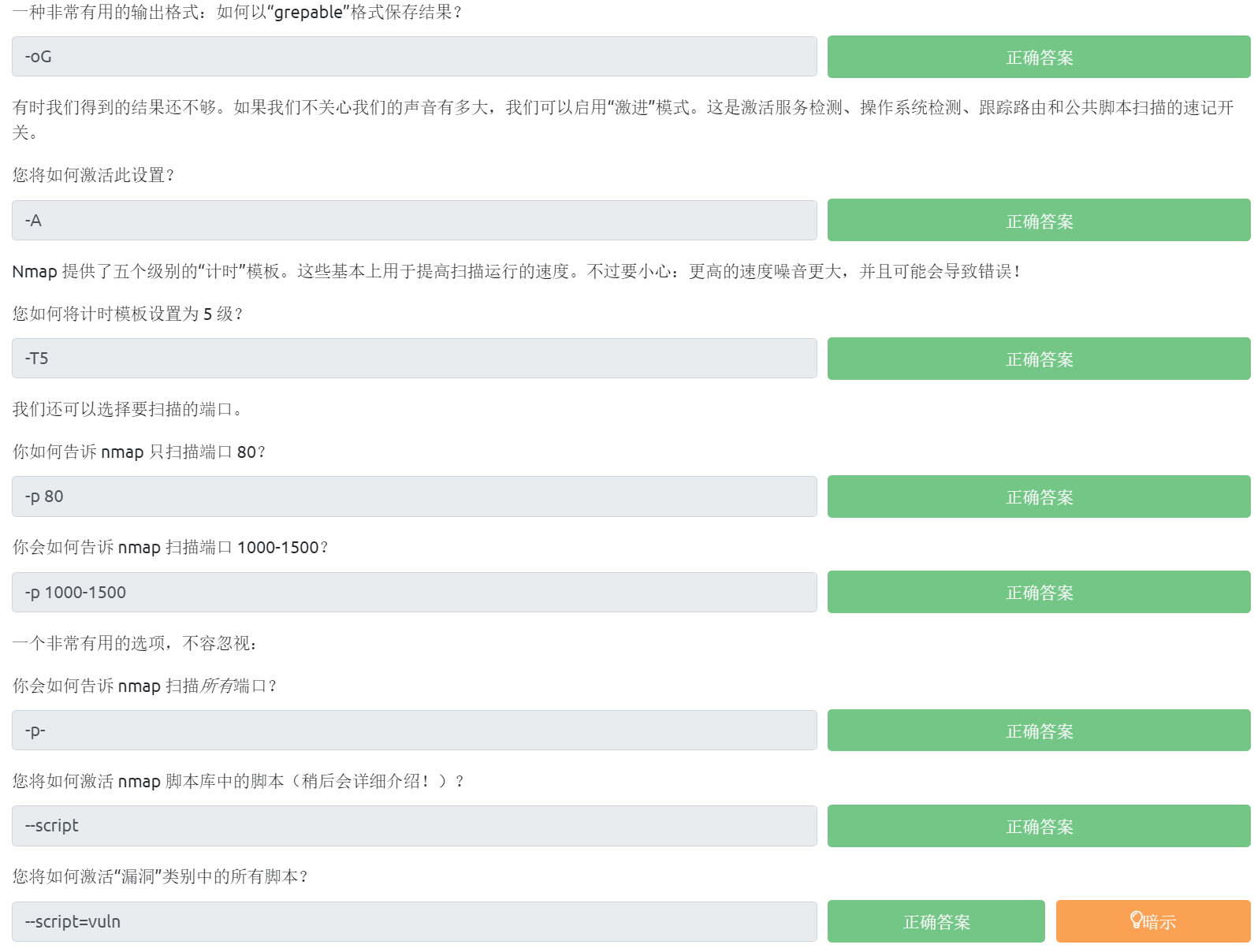This screenshot has height=952, width=1254.
Task: Click the green 正确答案 button beside -T5
Action: tap(1039, 359)
